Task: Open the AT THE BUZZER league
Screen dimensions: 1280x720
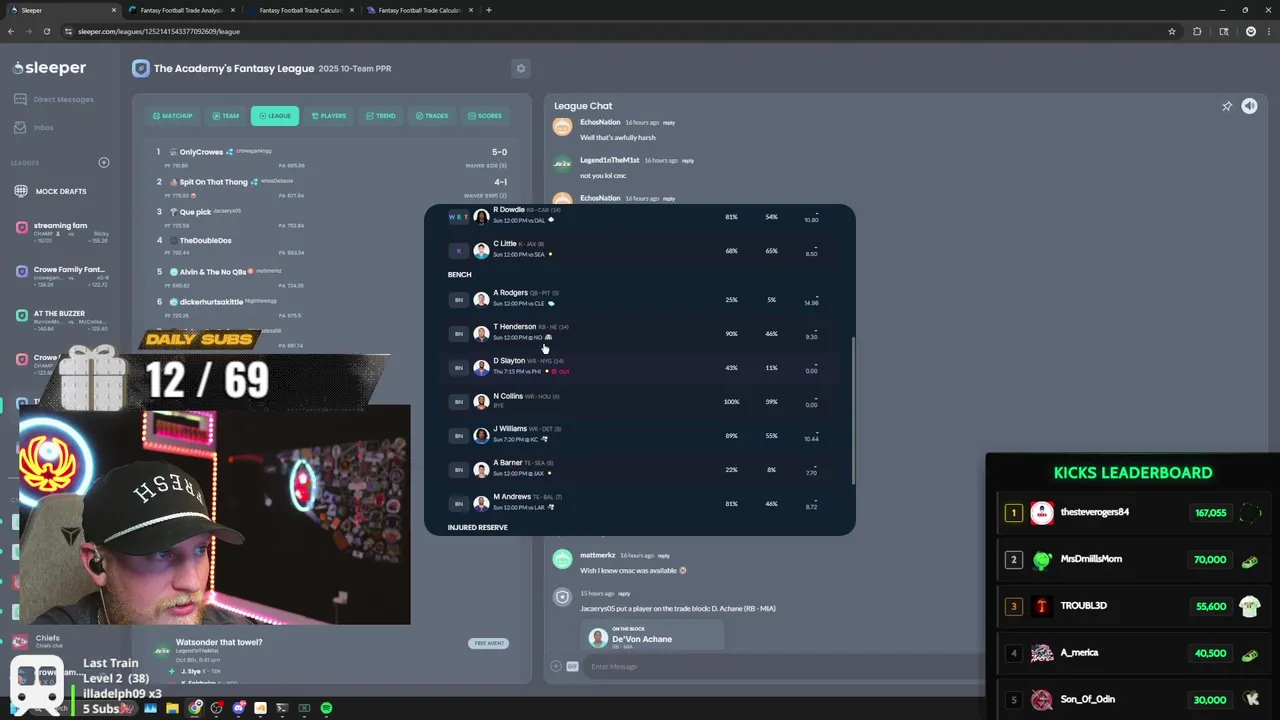Action: coord(62,319)
